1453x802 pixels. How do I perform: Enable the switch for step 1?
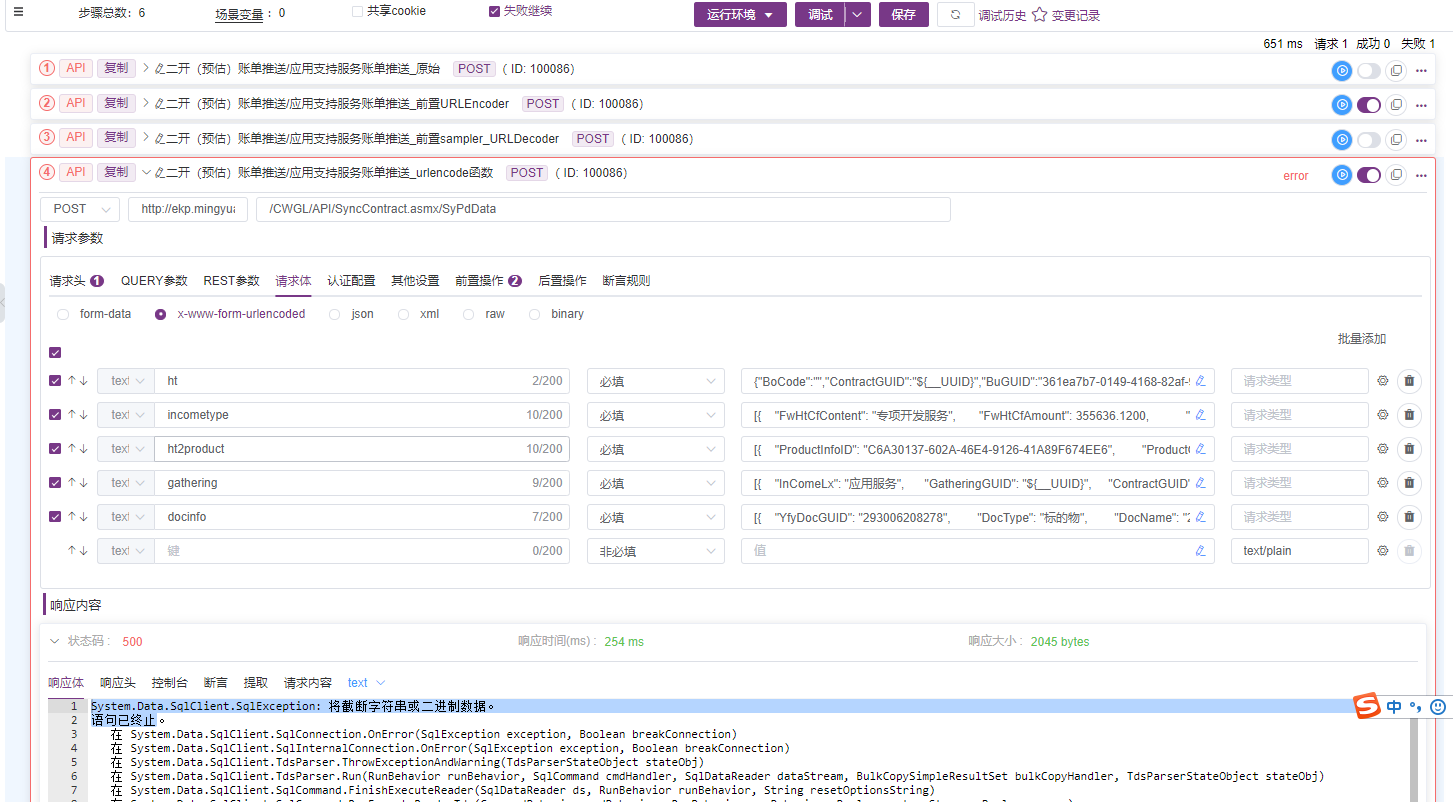click(x=1369, y=70)
